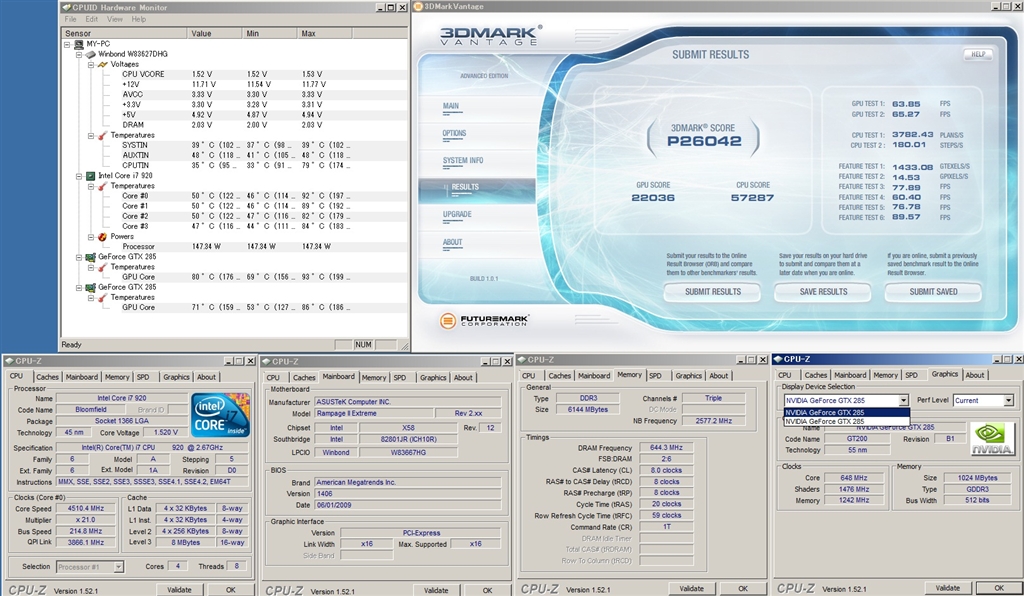Open the Edit menu in Hardware Monitor

pos(92,20)
